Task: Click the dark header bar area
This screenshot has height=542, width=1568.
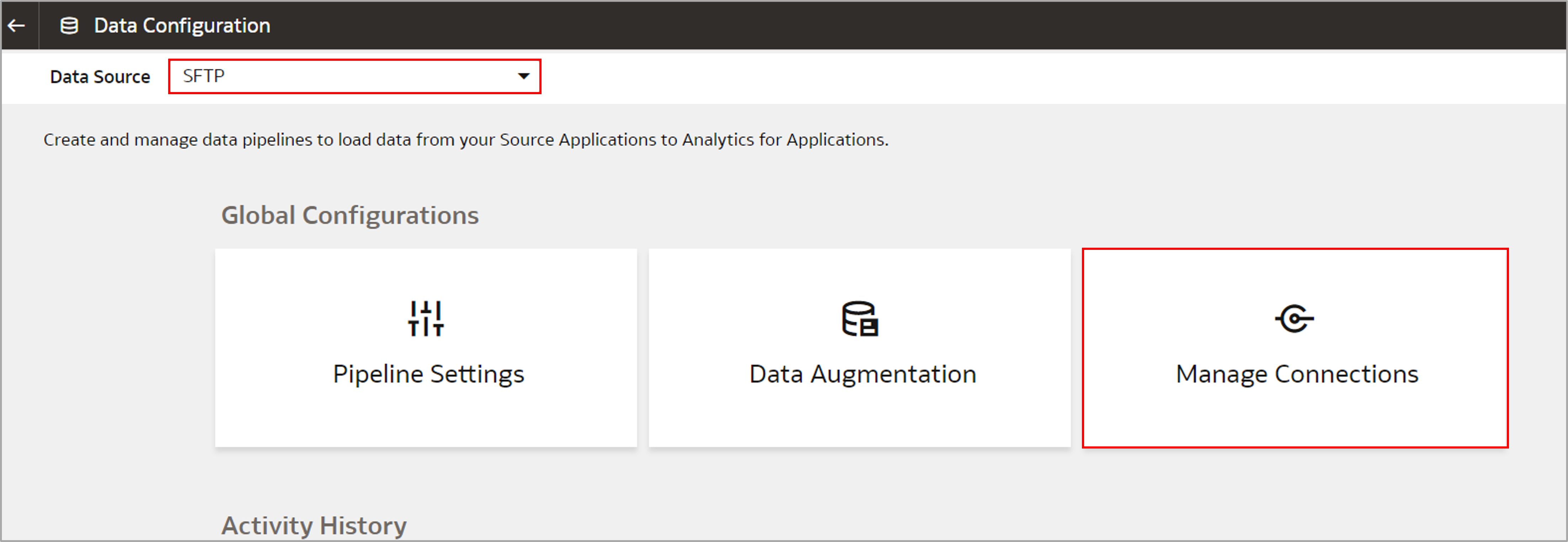Action: (x=913, y=26)
